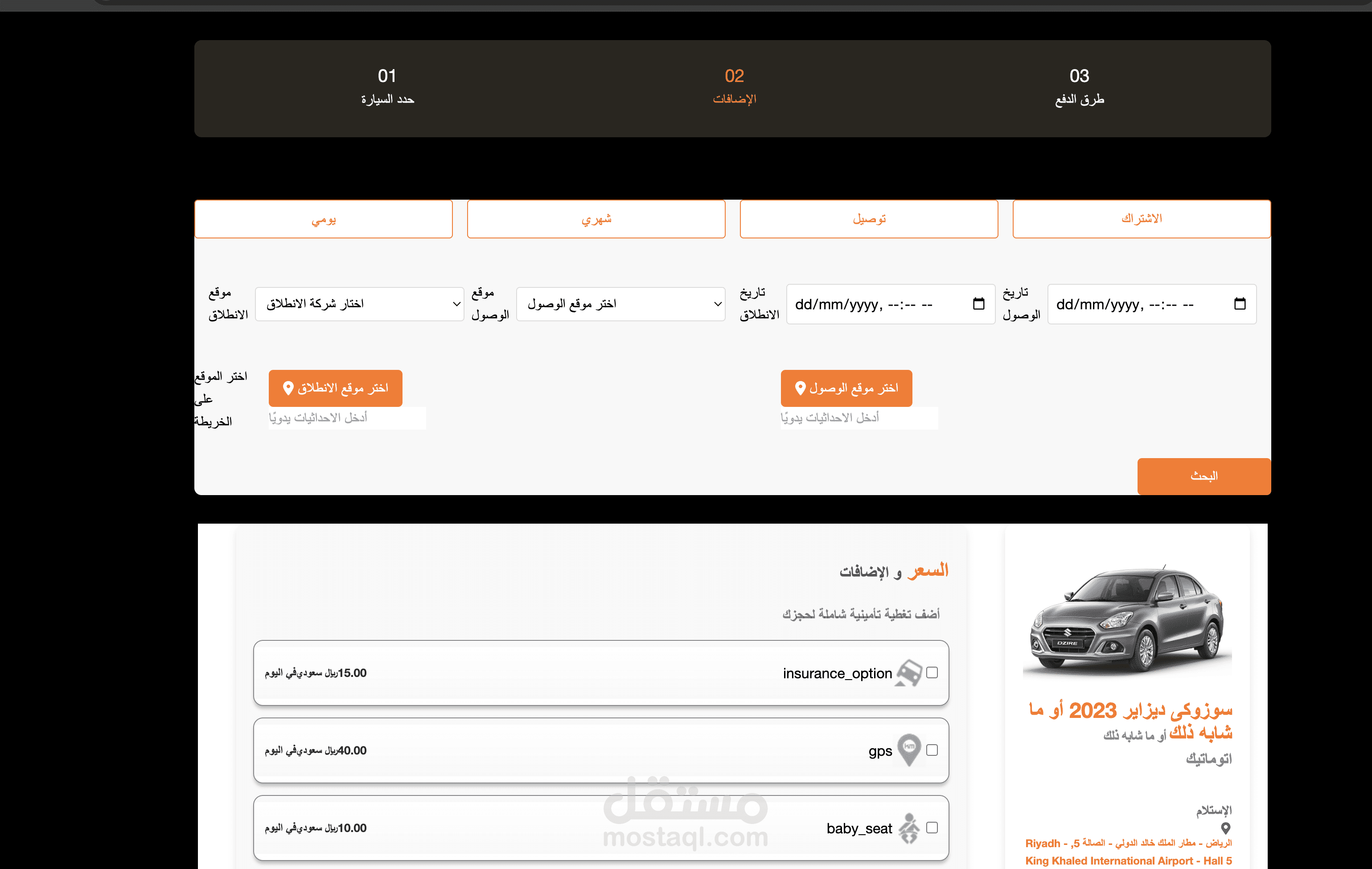Image resolution: width=1372 pixels, height=869 pixels.
Task: Click the pickup location pin icon under الإستلام
Action: (x=1225, y=828)
